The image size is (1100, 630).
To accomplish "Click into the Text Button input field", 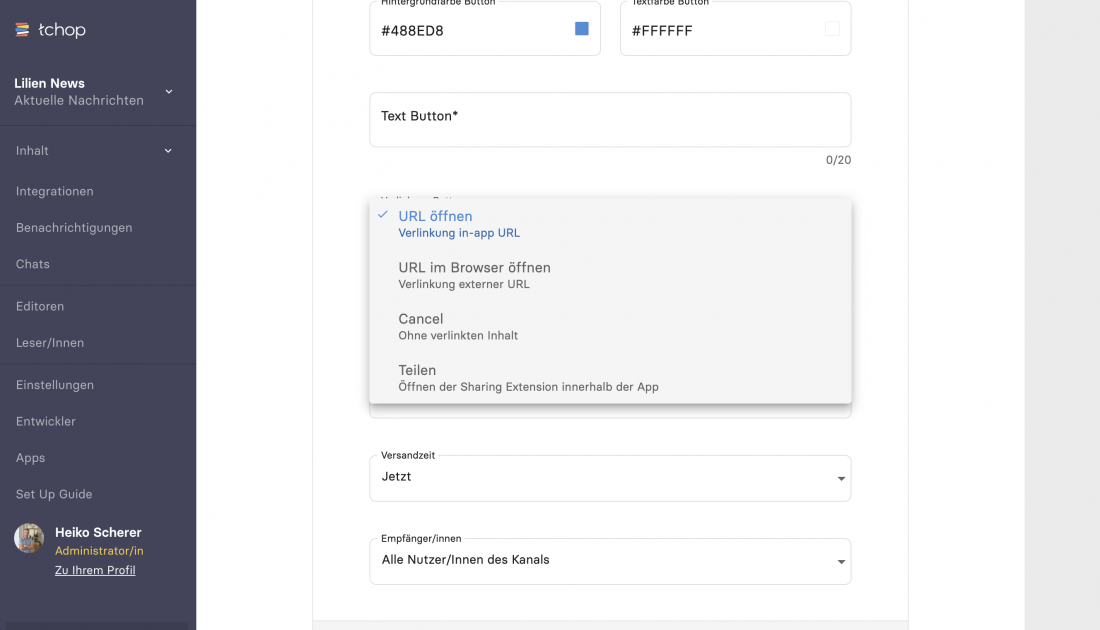I will pos(610,120).
